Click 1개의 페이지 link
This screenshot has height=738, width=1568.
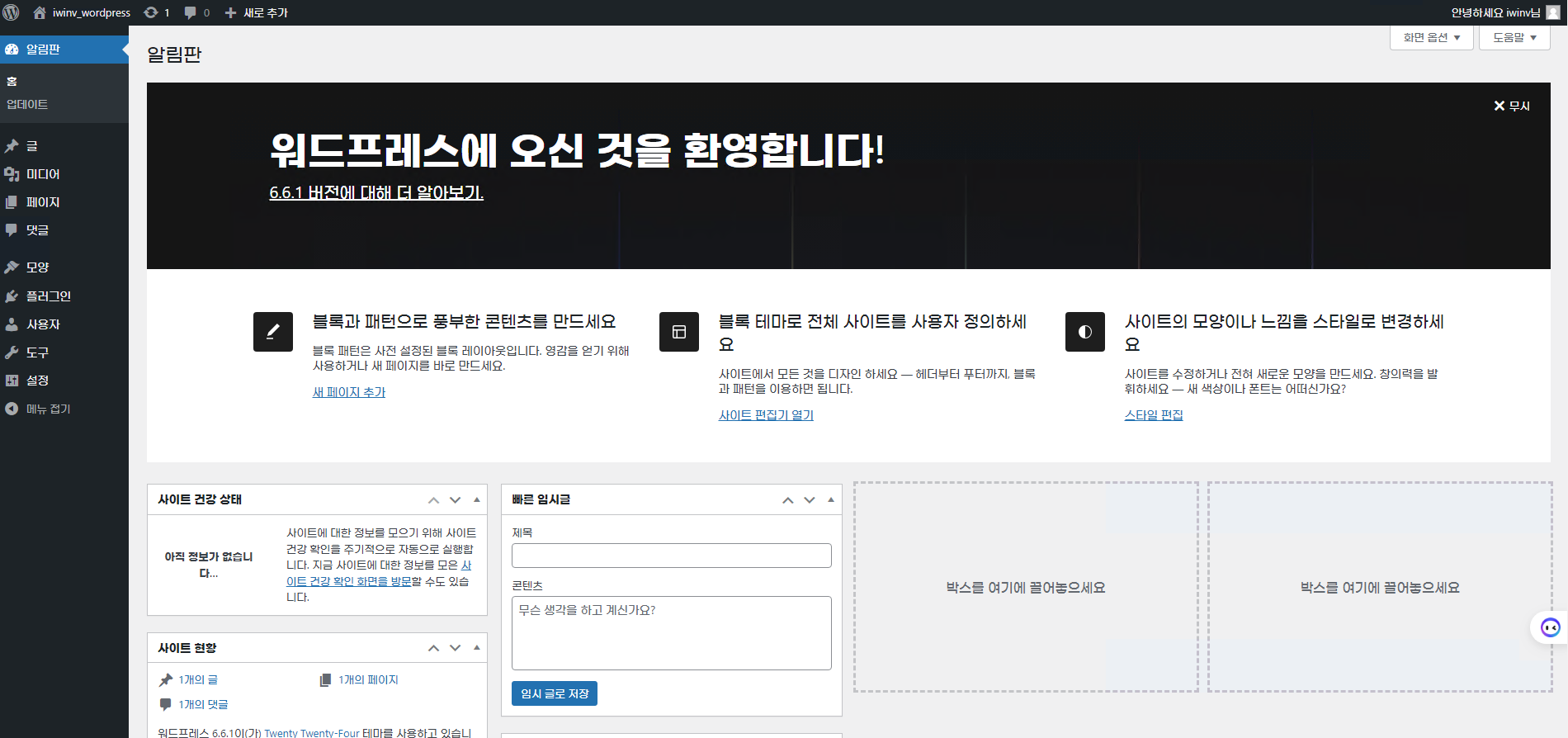(368, 680)
